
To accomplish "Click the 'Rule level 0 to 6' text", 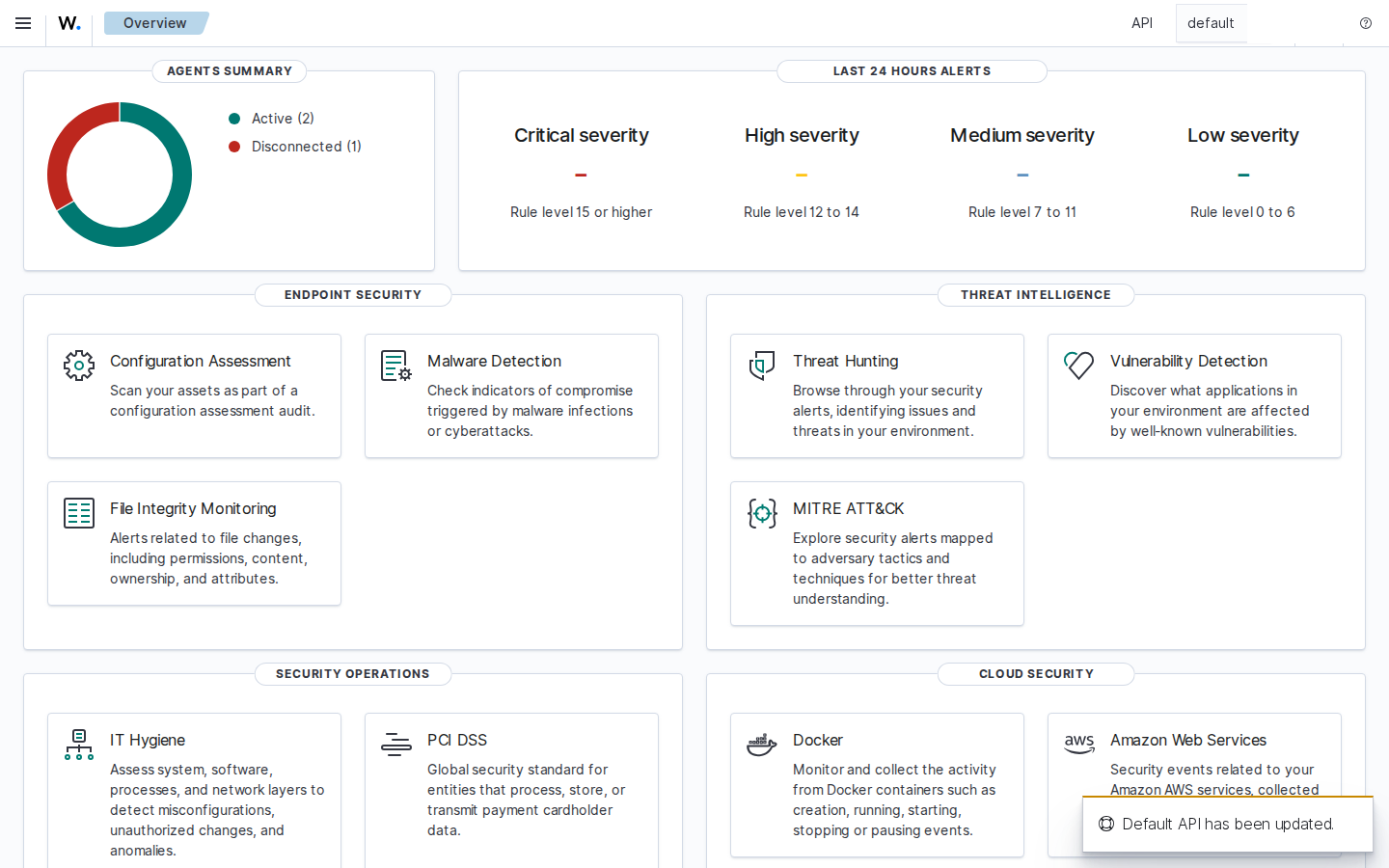I will tap(1242, 212).
